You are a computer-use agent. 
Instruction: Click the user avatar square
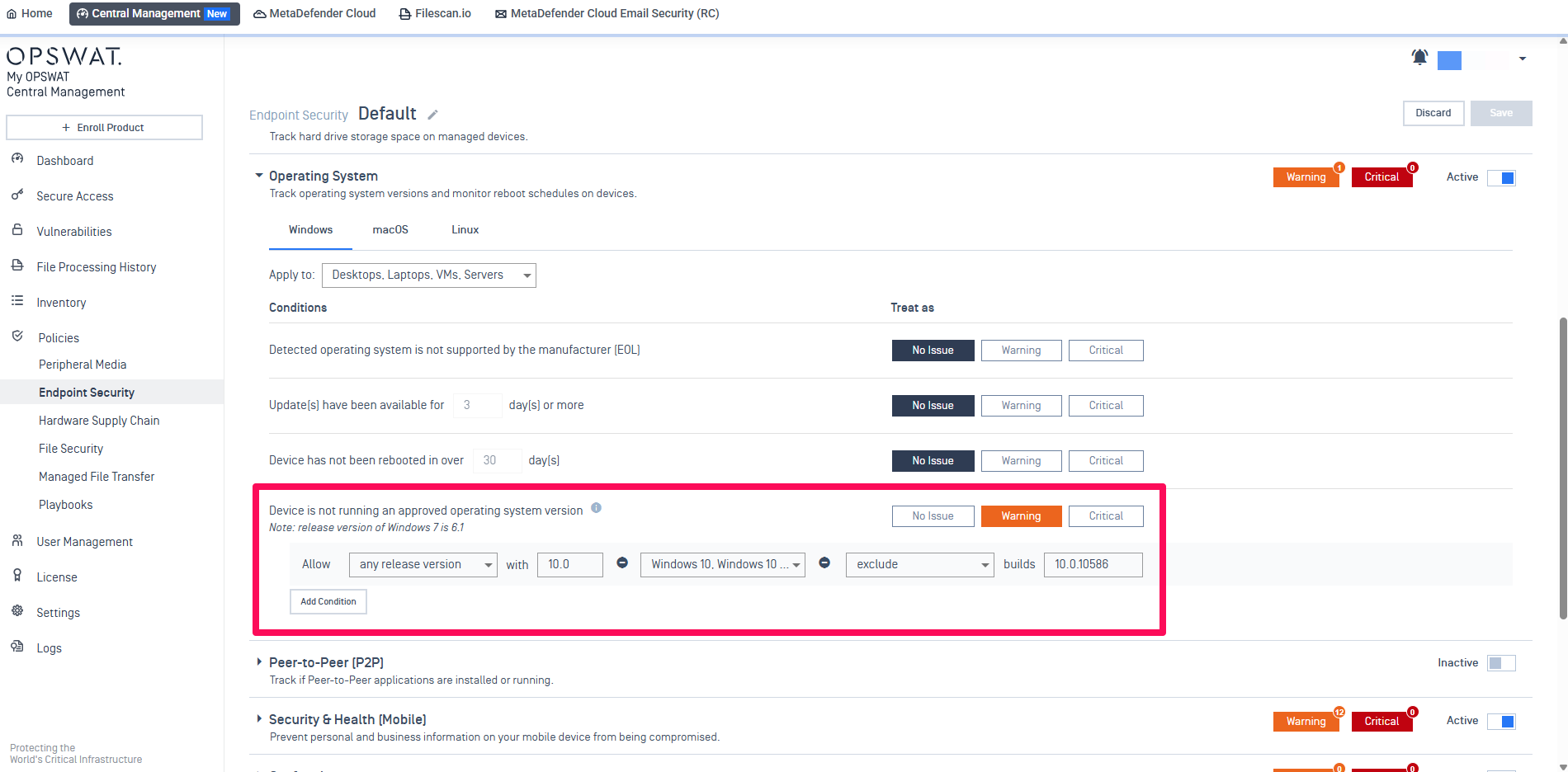pyautogui.click(x=1449, y=60)
